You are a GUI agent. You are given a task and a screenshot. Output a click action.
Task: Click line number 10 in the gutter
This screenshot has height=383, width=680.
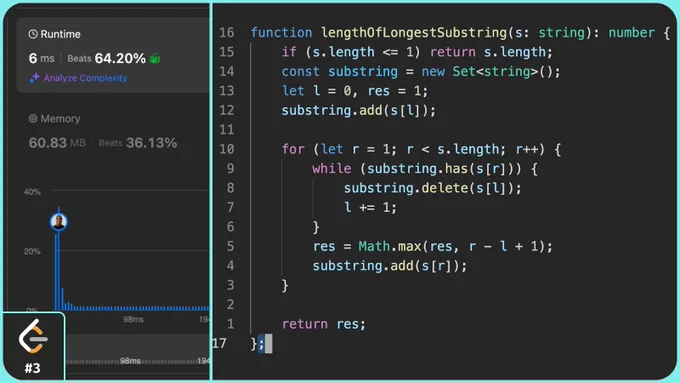226,149
